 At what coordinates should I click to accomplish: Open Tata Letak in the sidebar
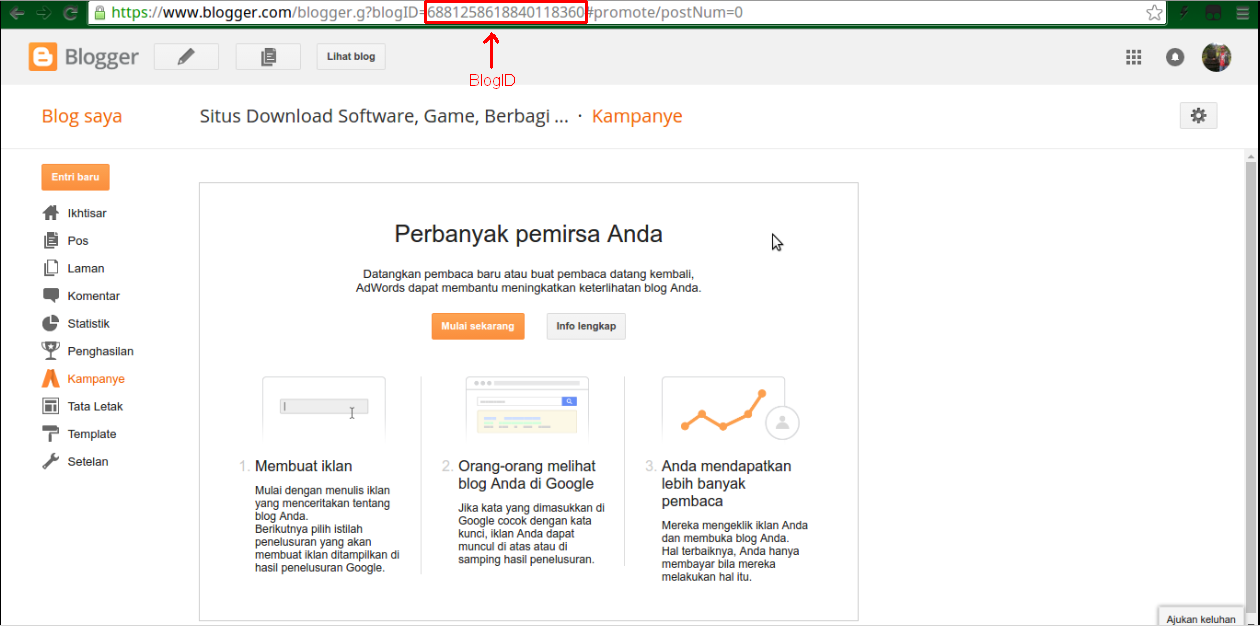pyautogui.click(x=95, y=406)
